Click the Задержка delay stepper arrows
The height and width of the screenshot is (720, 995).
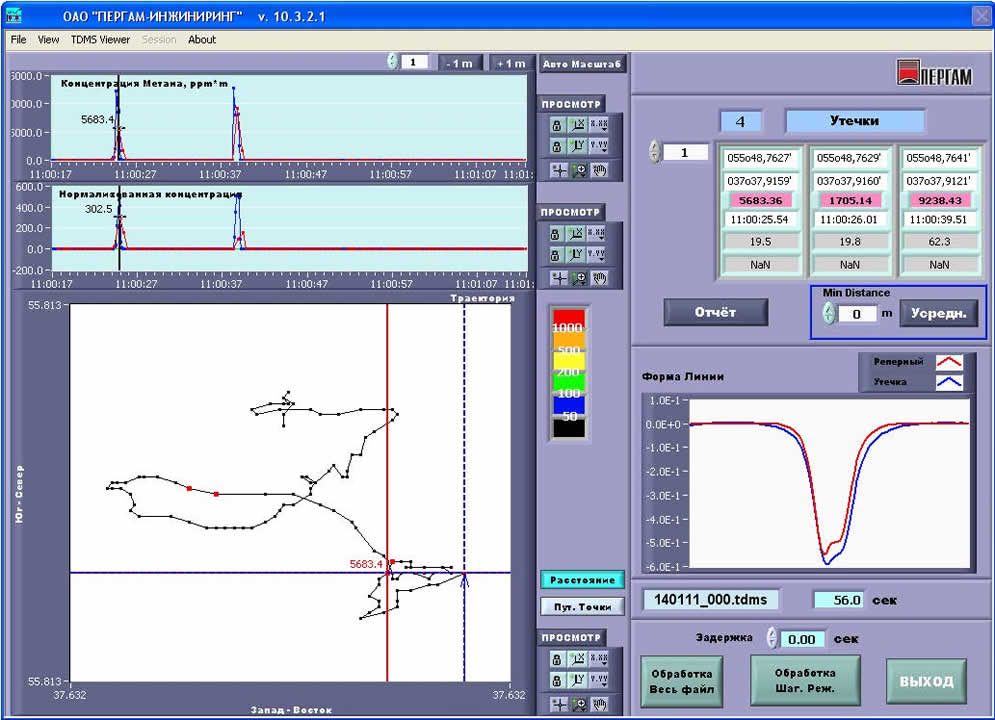pos(772,638)
